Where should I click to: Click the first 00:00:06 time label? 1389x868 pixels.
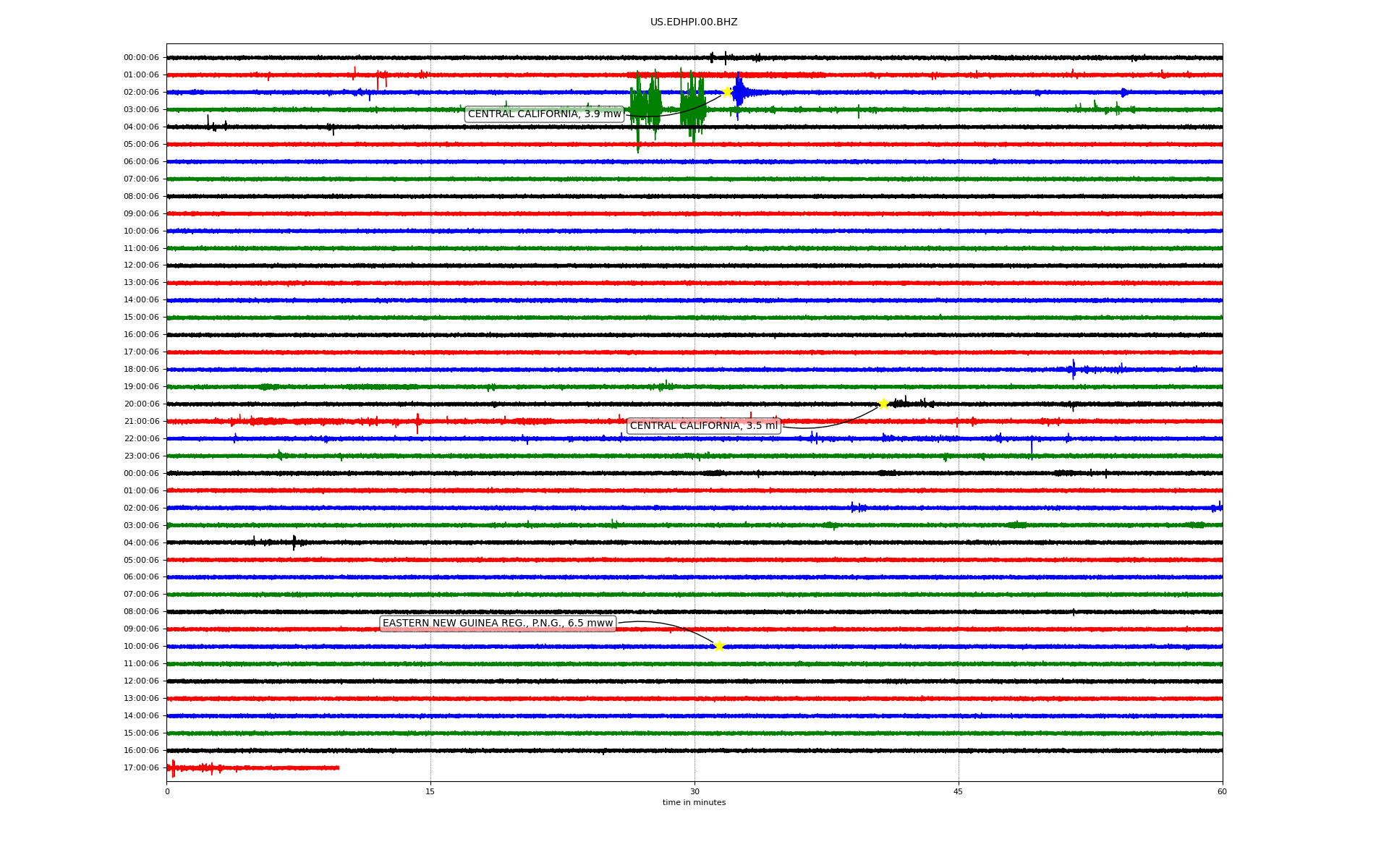click(x=141, y=58)
